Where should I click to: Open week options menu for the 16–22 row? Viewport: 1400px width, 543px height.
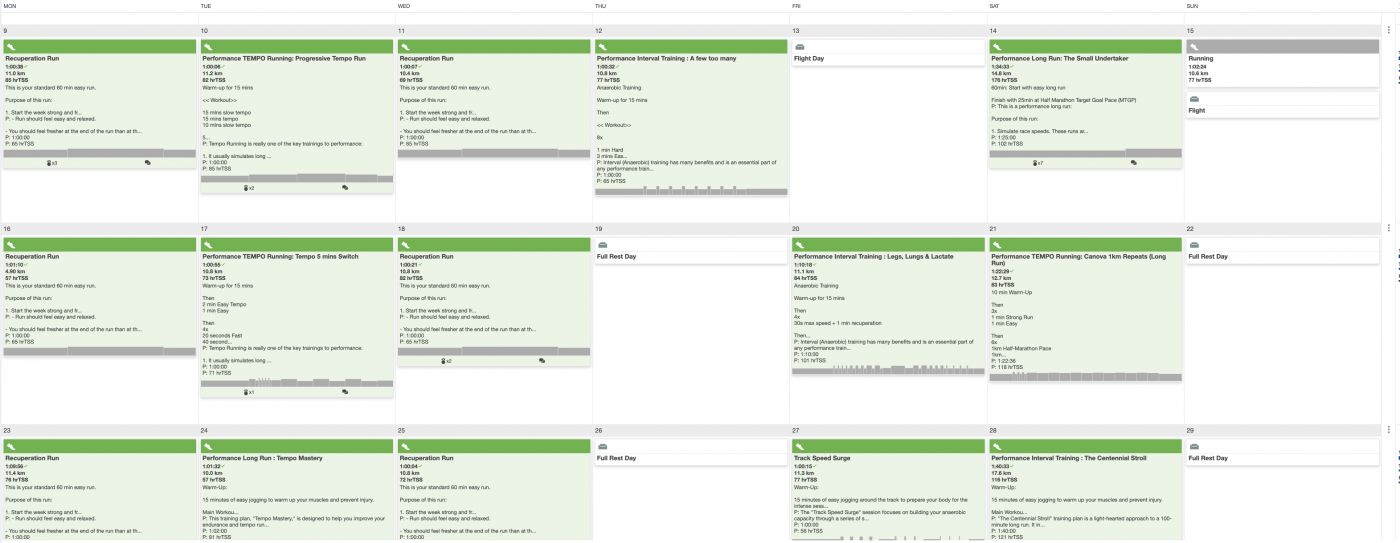point(1389,228)
